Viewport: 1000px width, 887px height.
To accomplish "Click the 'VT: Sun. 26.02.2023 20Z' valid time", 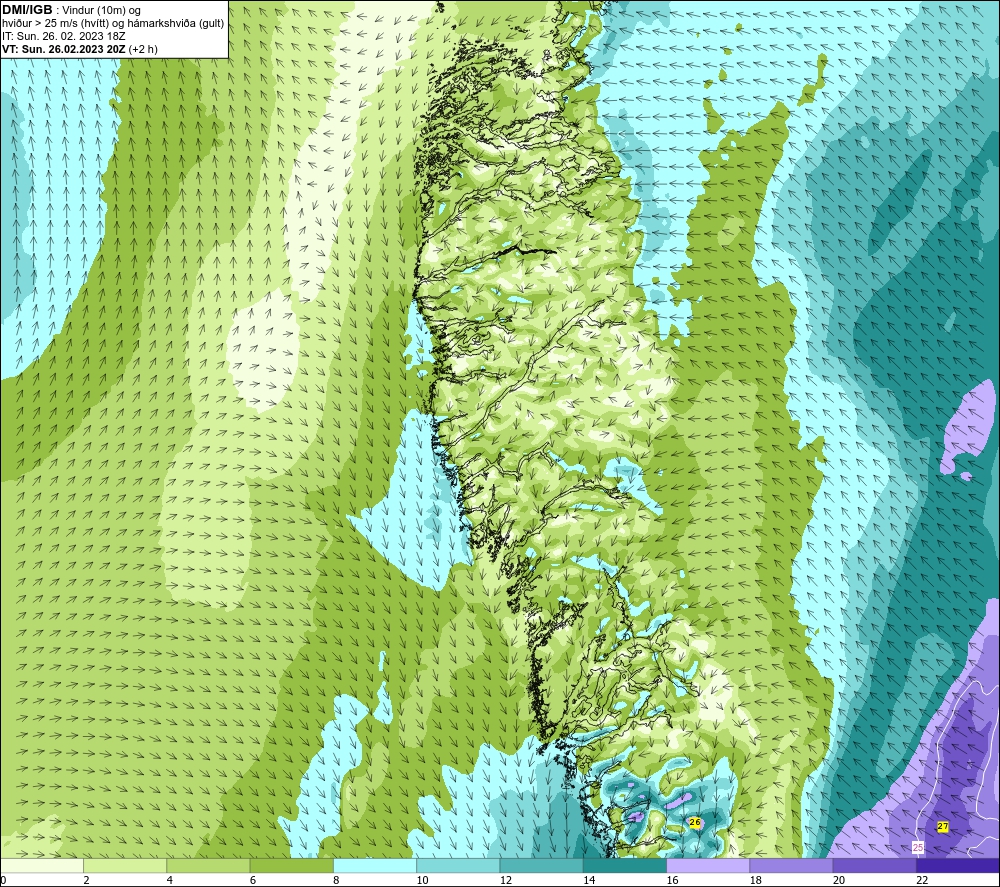I will [64, 49].
